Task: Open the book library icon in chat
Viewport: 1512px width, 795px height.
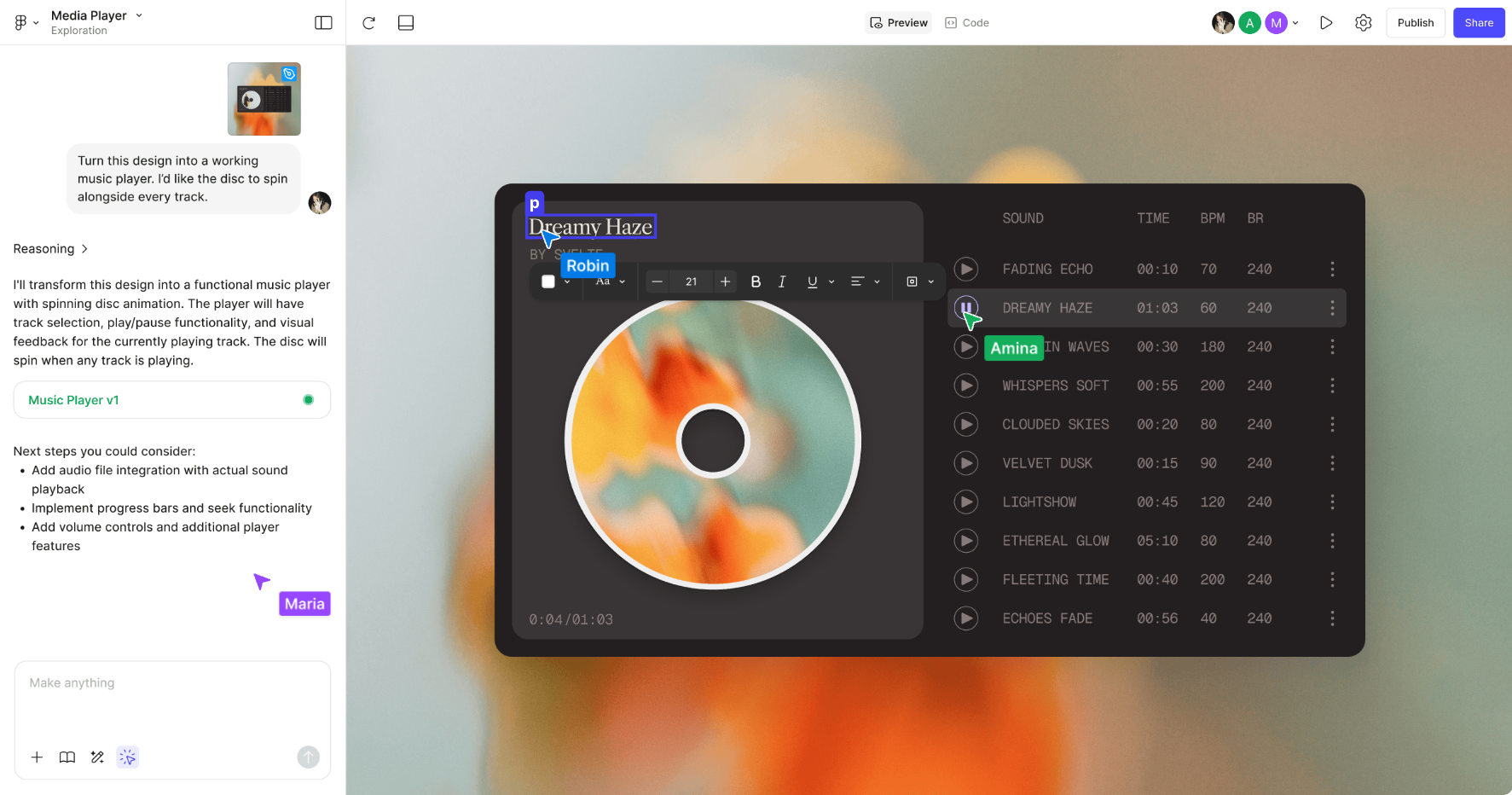Action: (67, 757)
